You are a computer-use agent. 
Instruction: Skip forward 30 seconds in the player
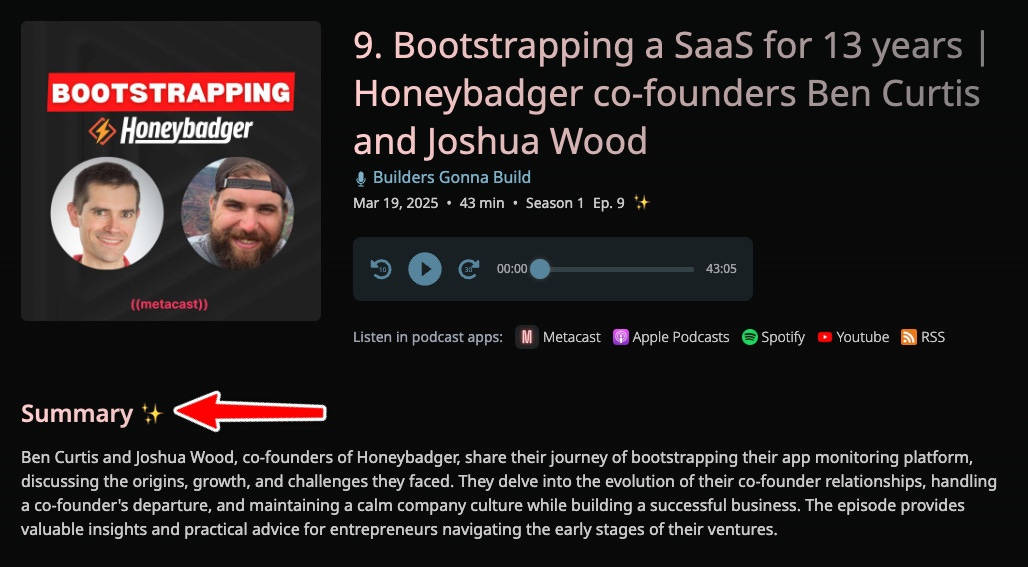(x=469, y=269)
